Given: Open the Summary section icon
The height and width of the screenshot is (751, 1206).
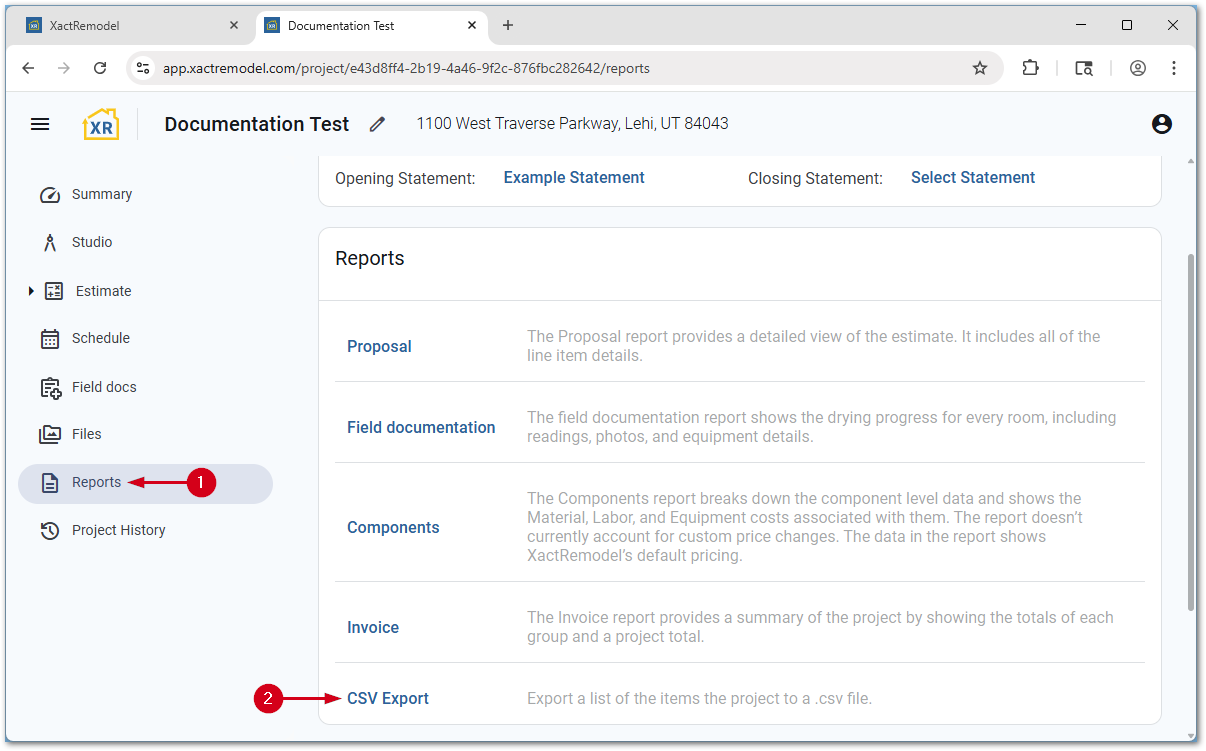Looking at the screenshot, I should pos(49,194).
